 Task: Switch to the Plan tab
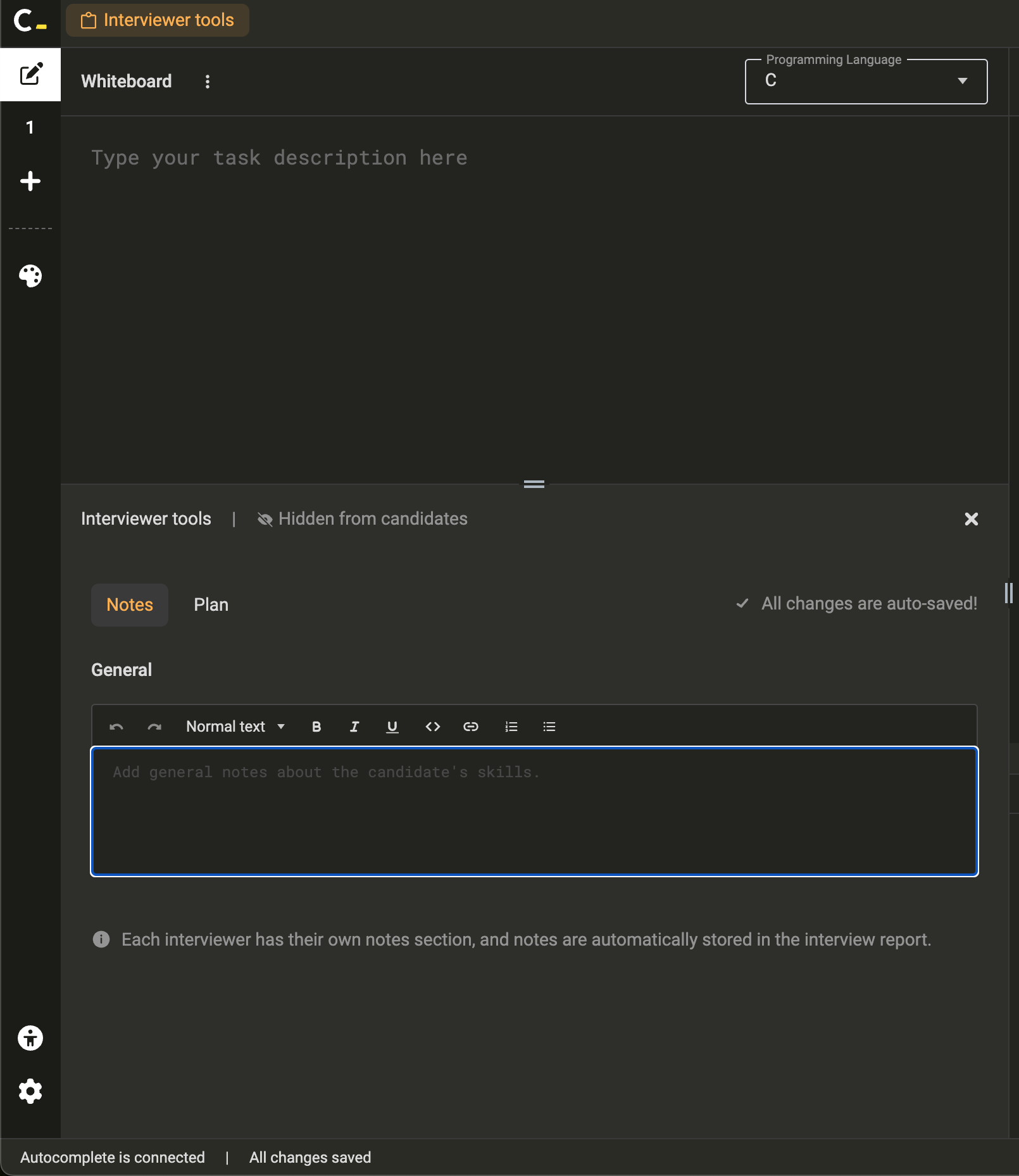tap(211, 605)
